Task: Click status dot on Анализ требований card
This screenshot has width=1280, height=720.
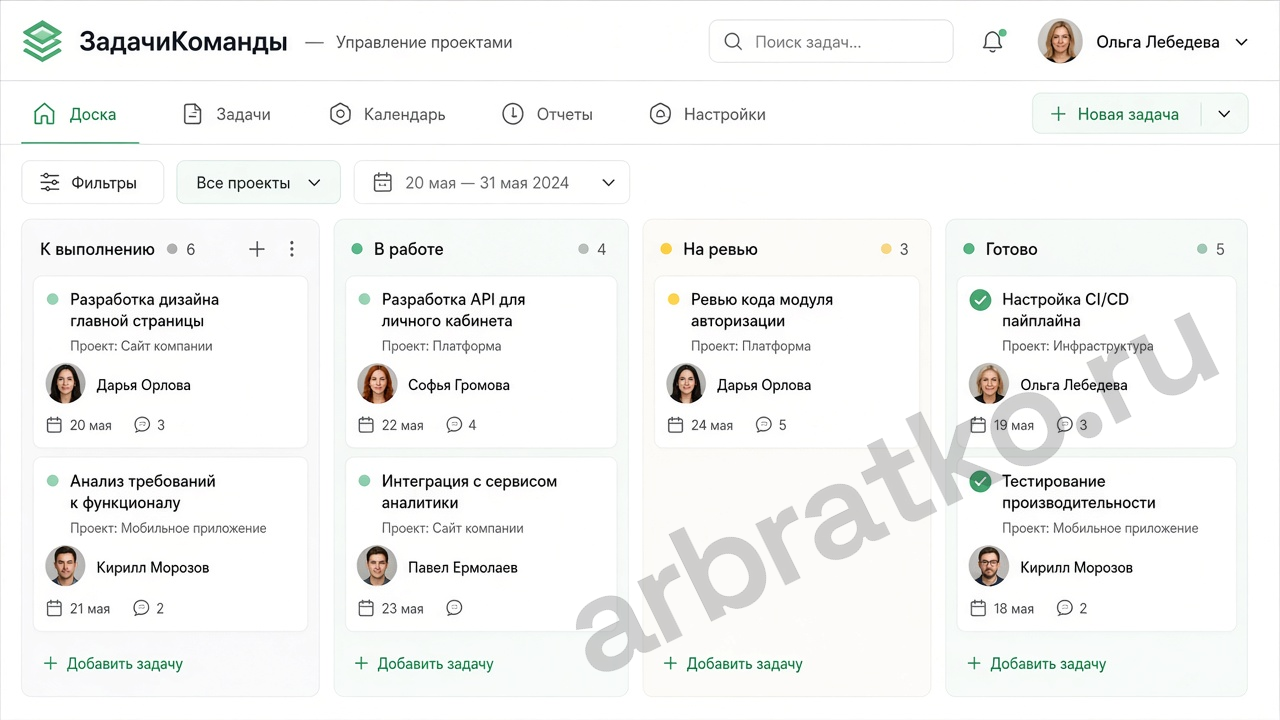Action: point(53,481)
